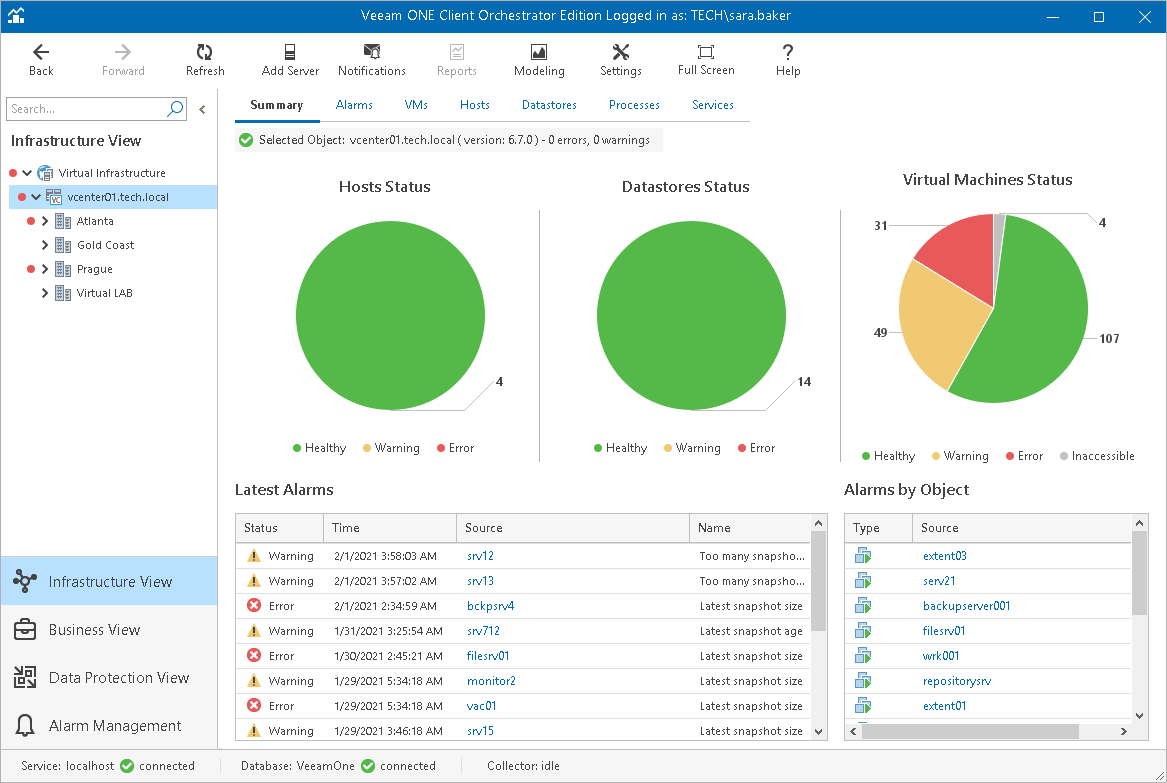
Task: Expand the Virtual LAB tree node
Action: 45,293
